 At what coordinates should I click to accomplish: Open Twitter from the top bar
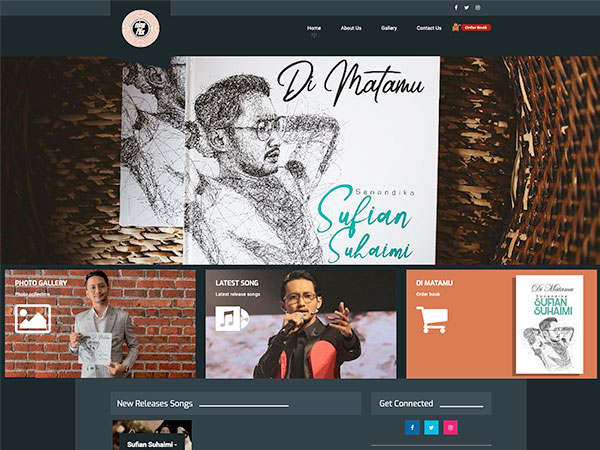pyautogui.click(x=465, y=7)
